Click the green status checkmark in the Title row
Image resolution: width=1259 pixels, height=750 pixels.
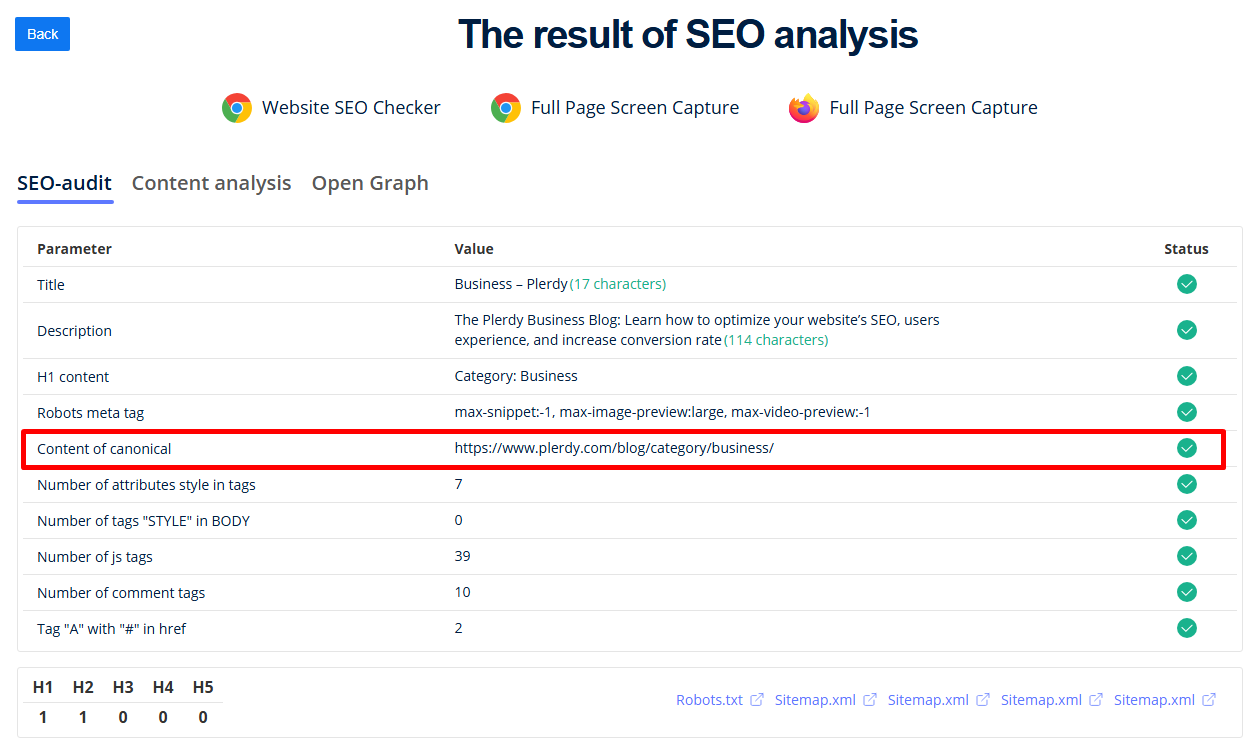[1187, 285]
